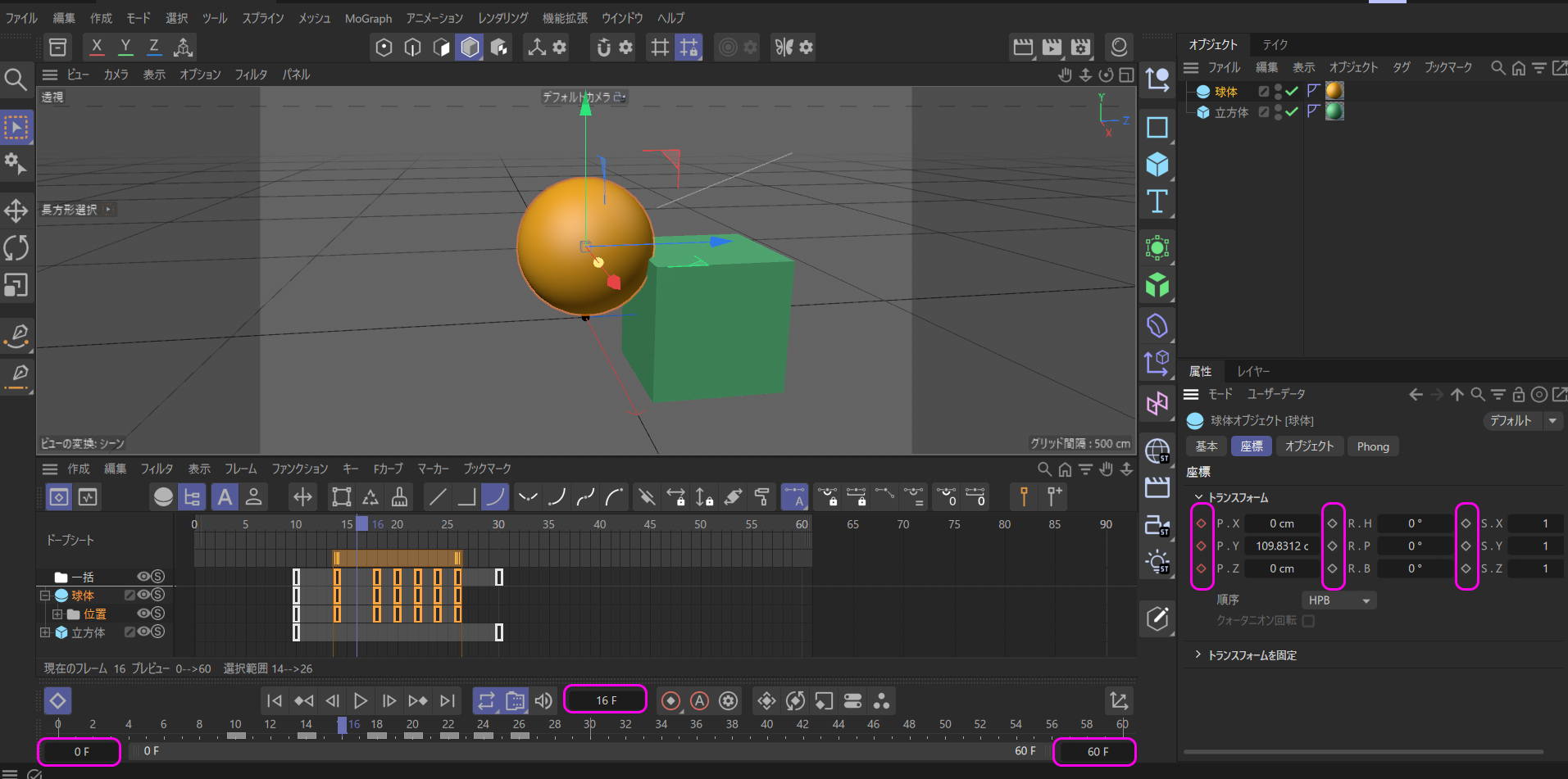Click the orange material tag on 球体

1334,91
